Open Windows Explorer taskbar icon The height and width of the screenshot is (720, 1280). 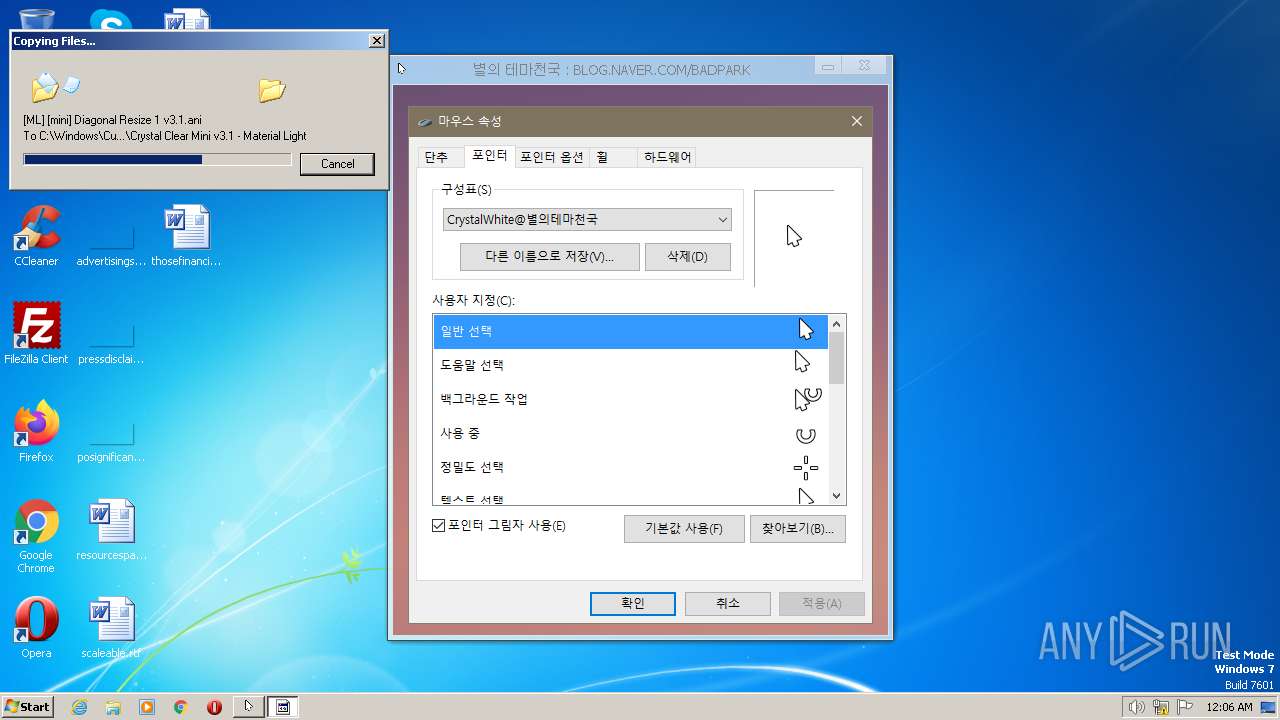point(113,707)
